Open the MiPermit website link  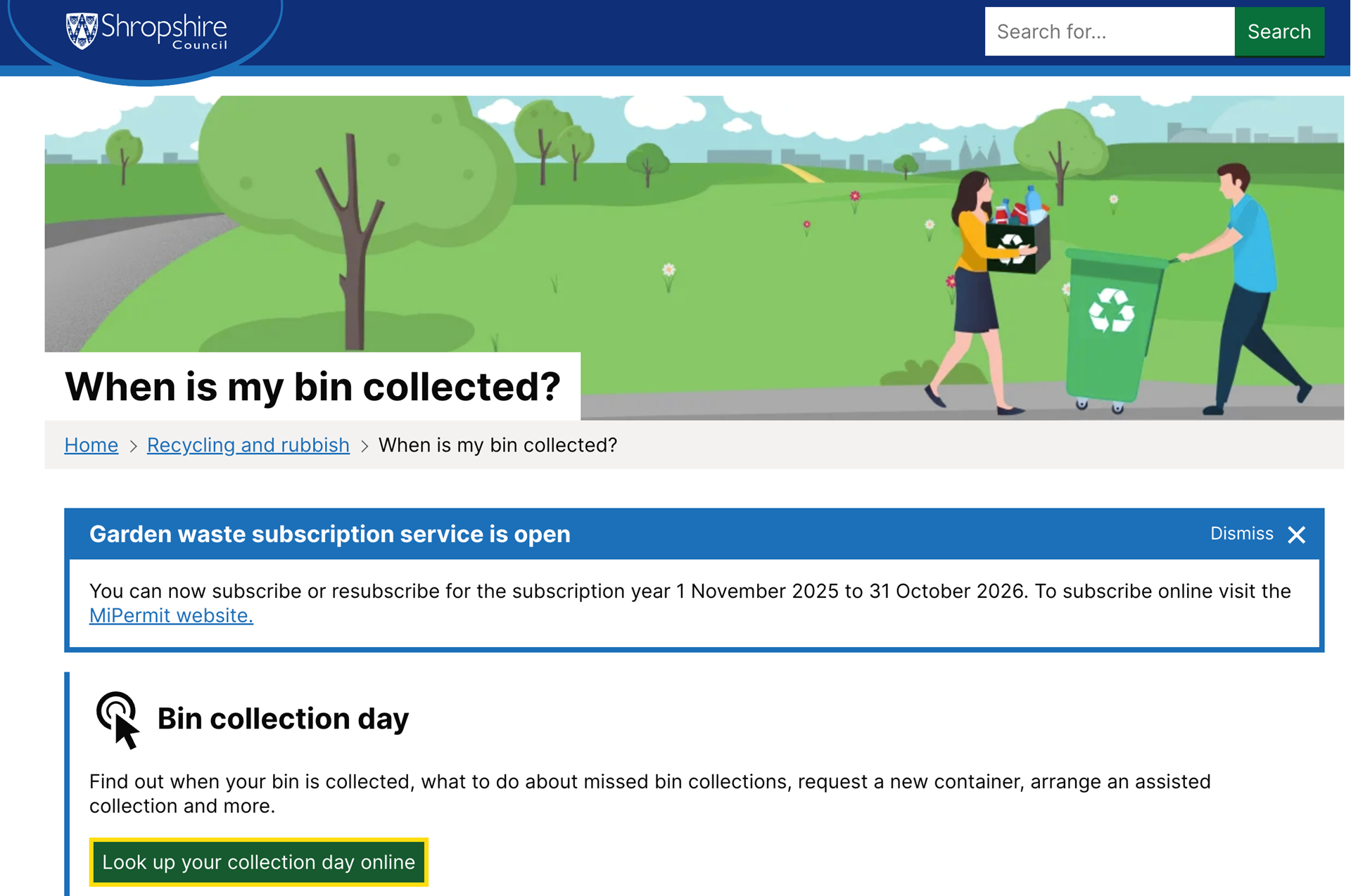(171, 615)
